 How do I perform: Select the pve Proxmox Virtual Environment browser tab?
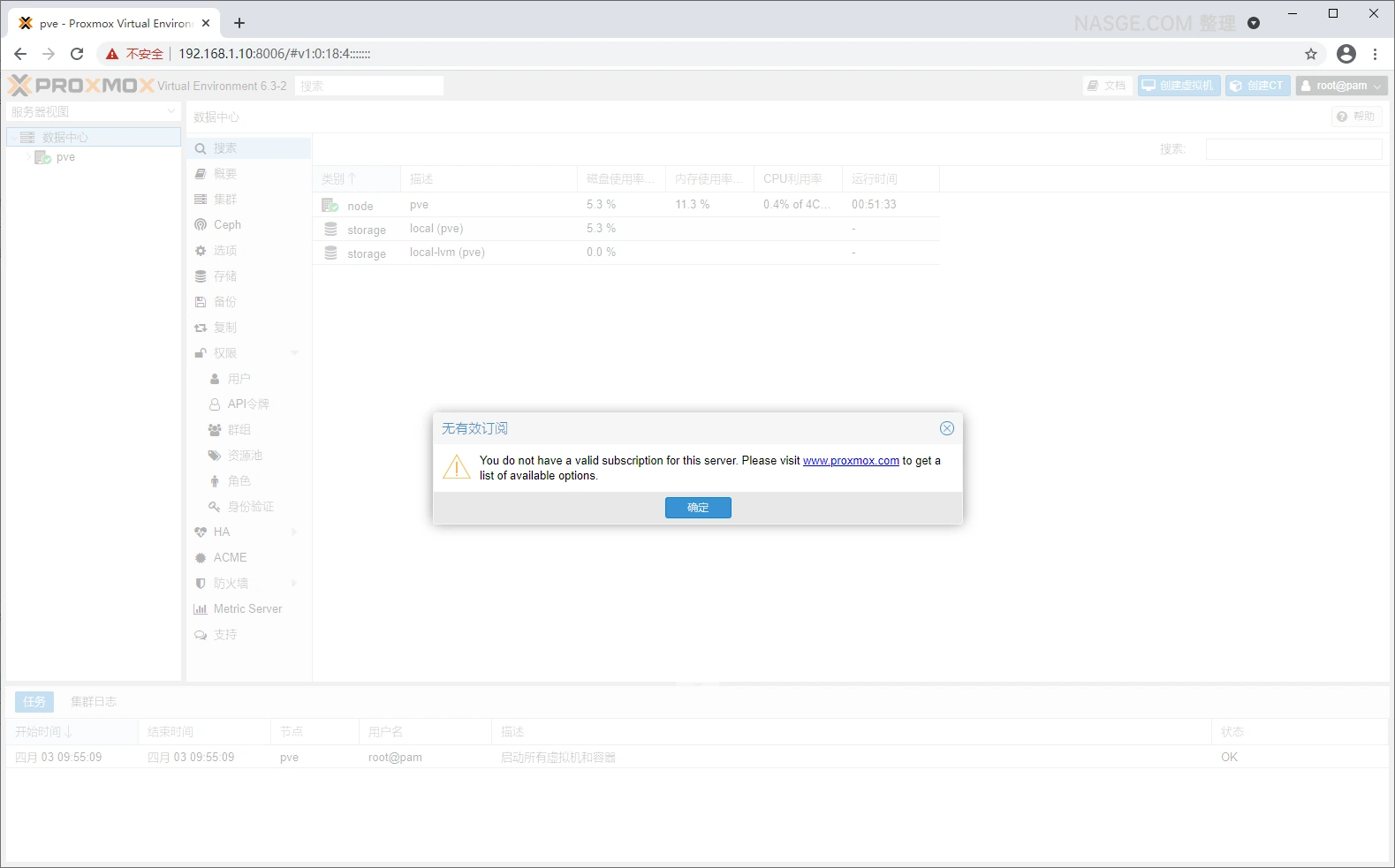114,23
